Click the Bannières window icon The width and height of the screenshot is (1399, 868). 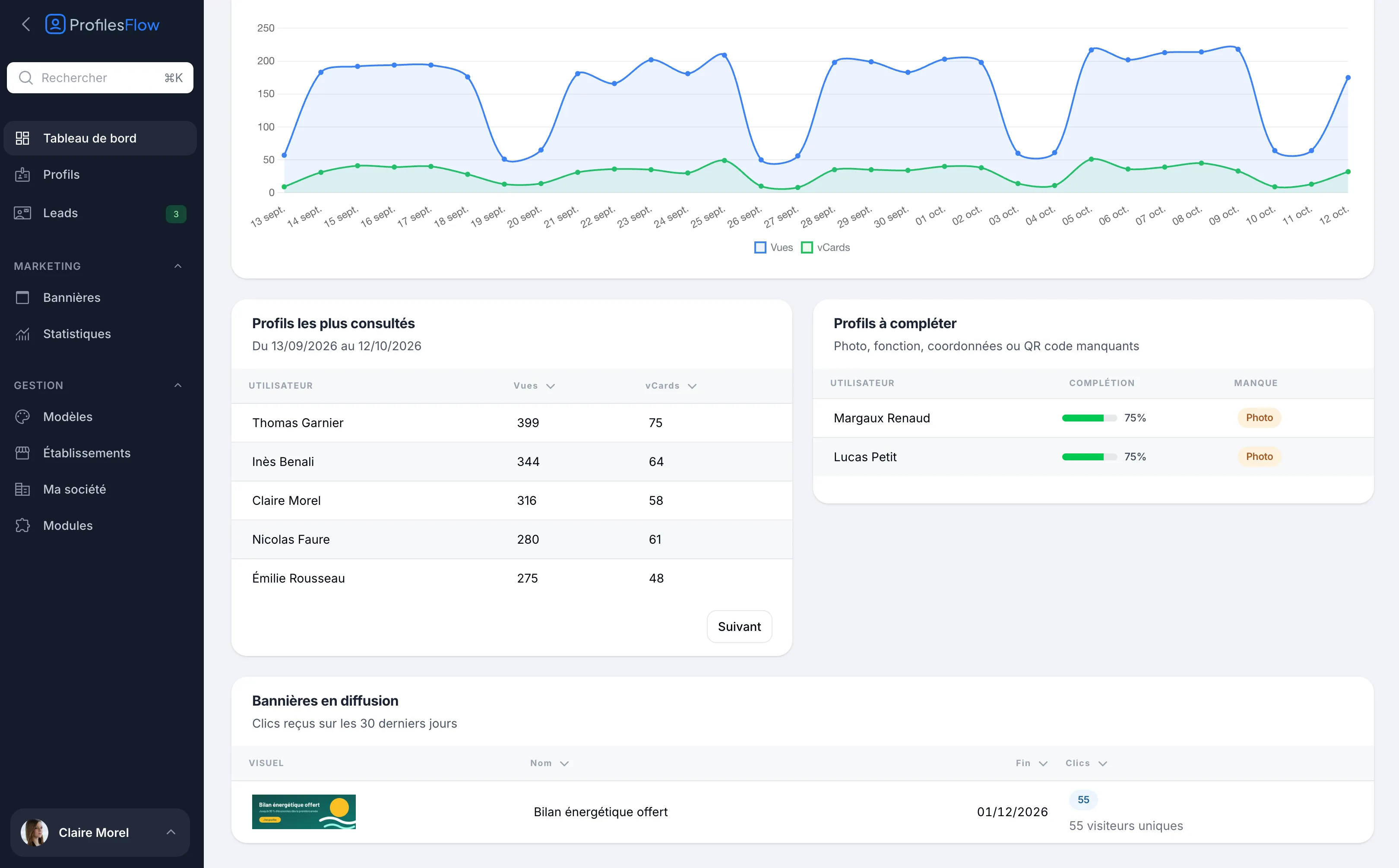(22, 298)
